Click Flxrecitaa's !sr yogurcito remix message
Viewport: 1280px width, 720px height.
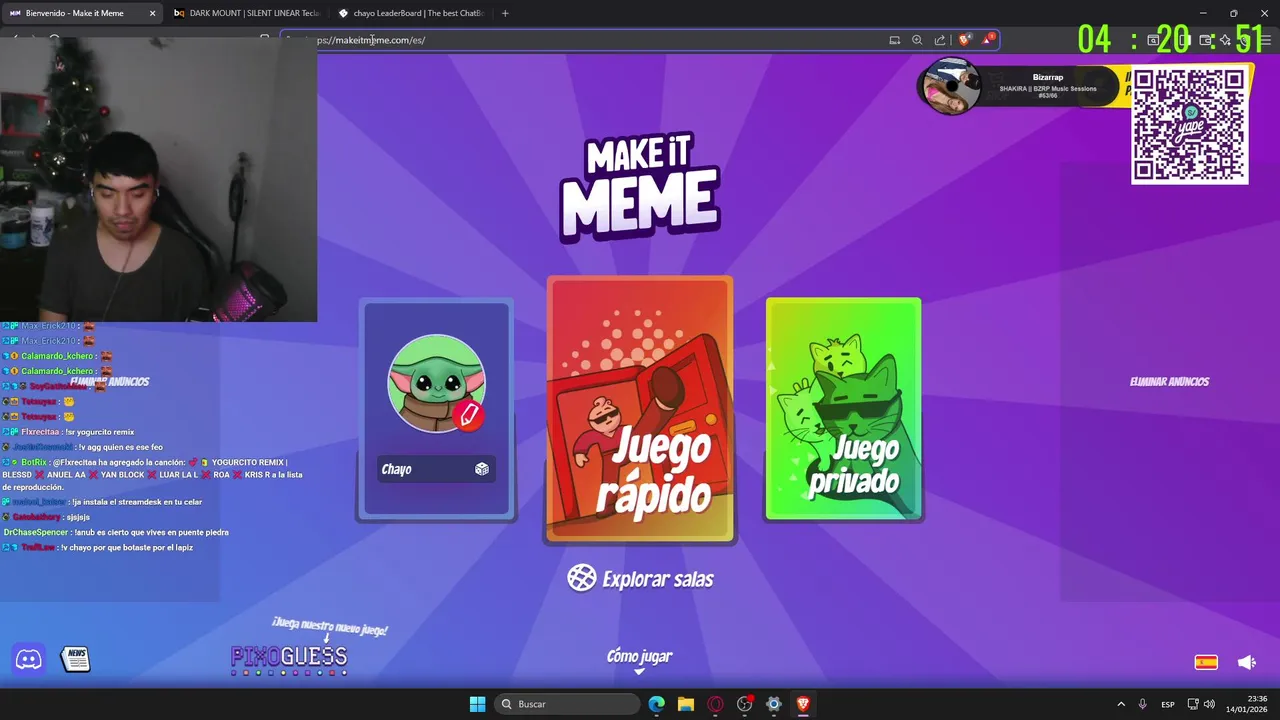click(68, 431)
